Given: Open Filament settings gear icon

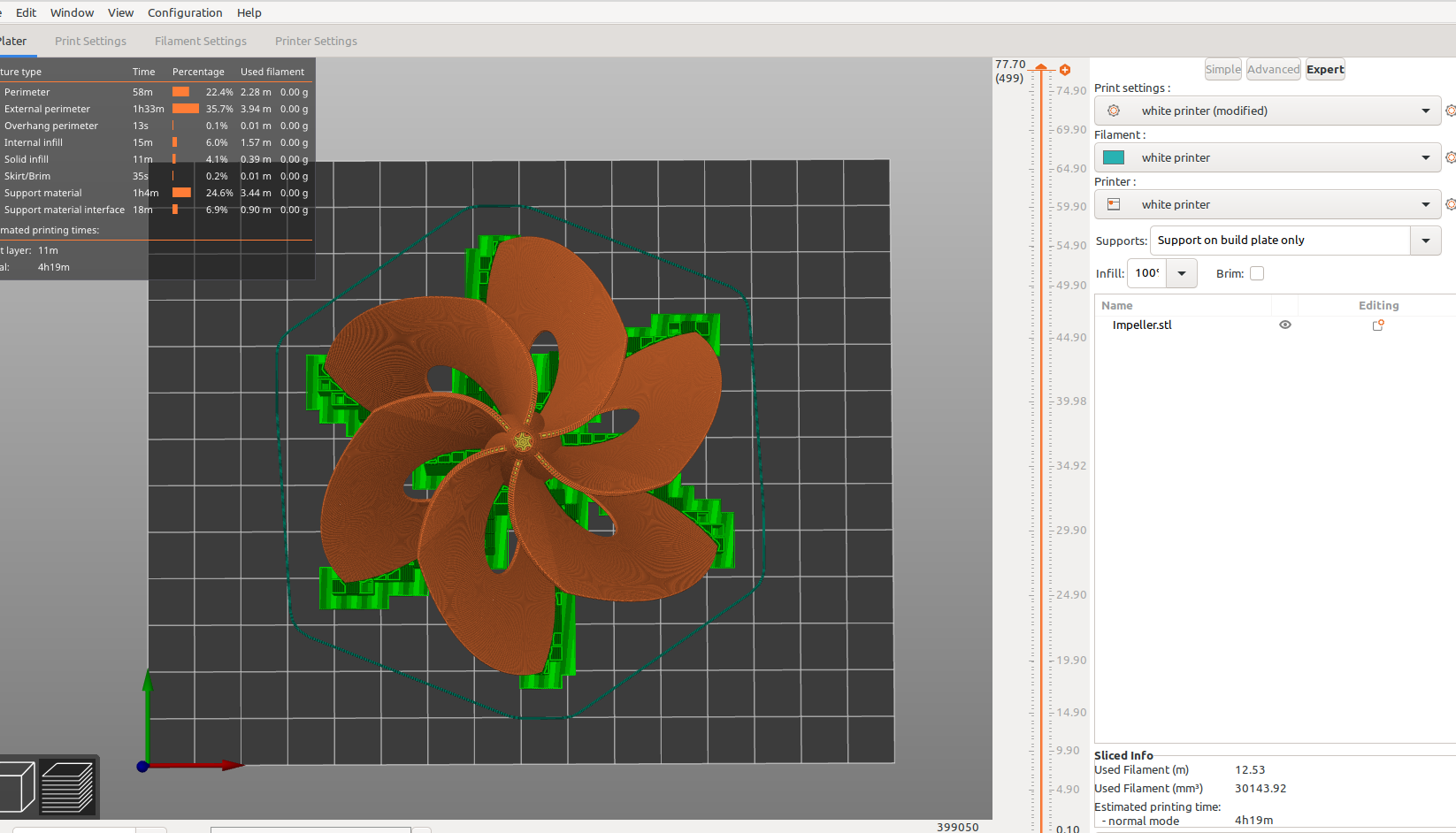Looking at the screenshot, I should tap(1451, 157).
